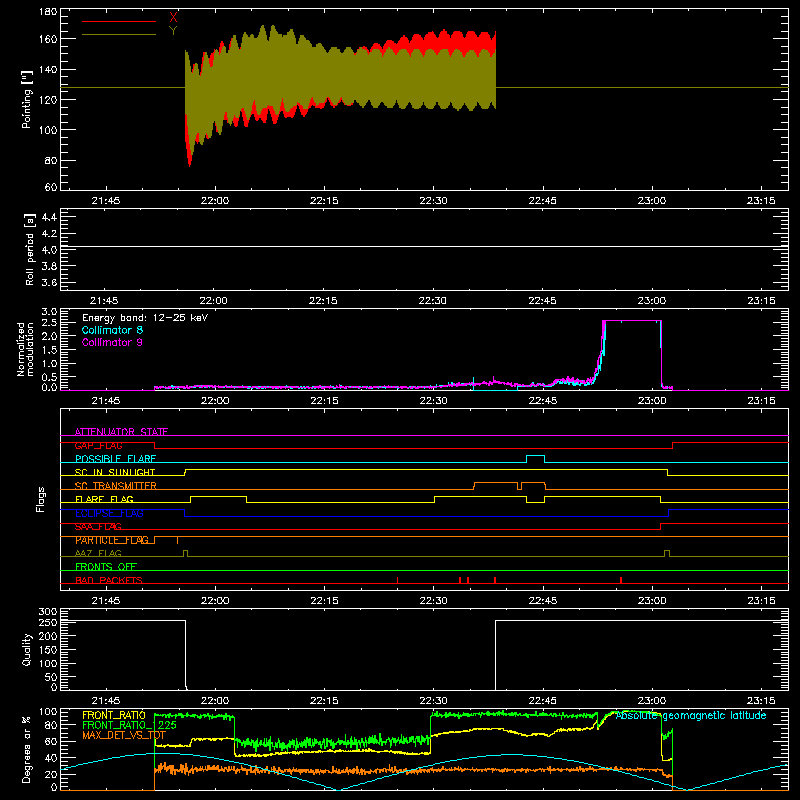
Task: Click the 'Degrees or %' axis title
Action: (x=27, y=749)
